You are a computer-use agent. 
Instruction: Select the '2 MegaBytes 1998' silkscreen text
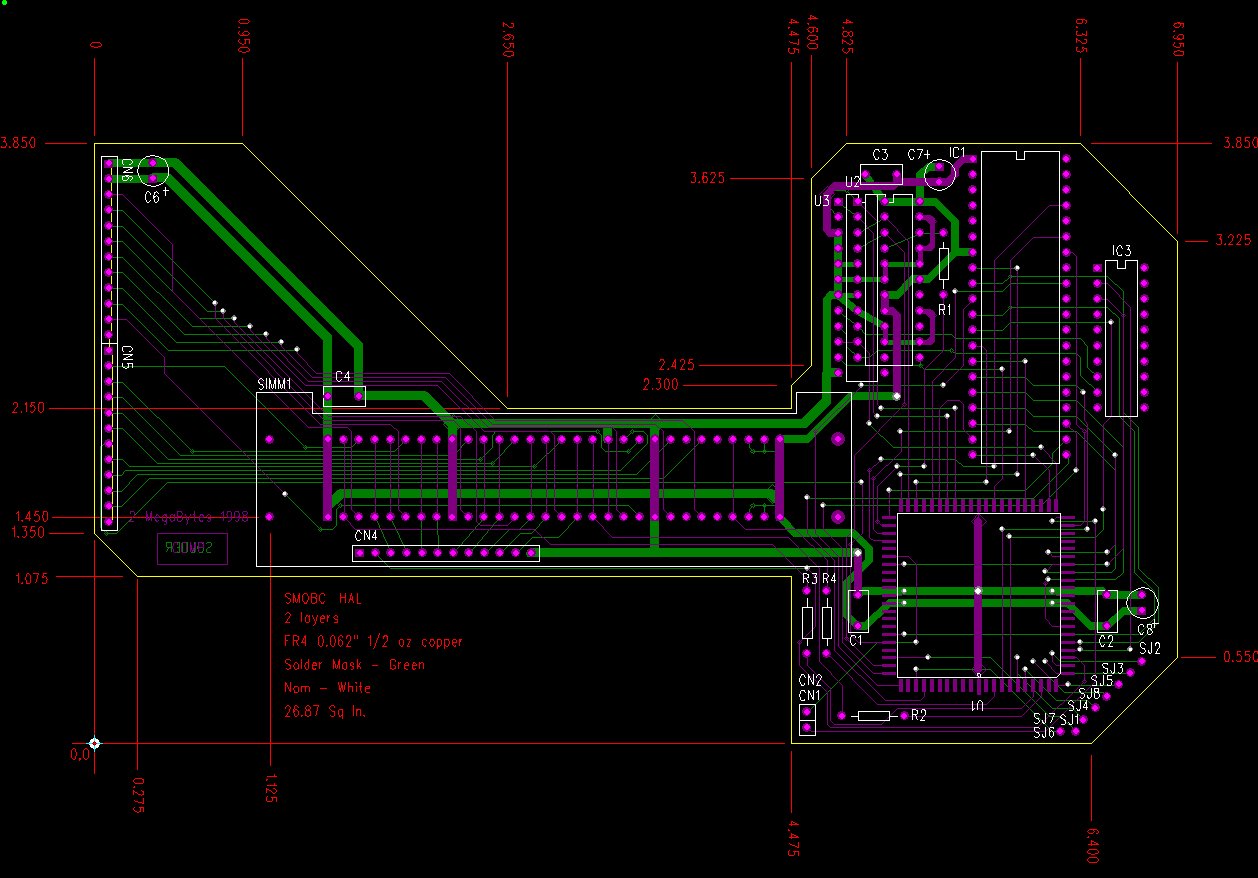pos(188,518)
